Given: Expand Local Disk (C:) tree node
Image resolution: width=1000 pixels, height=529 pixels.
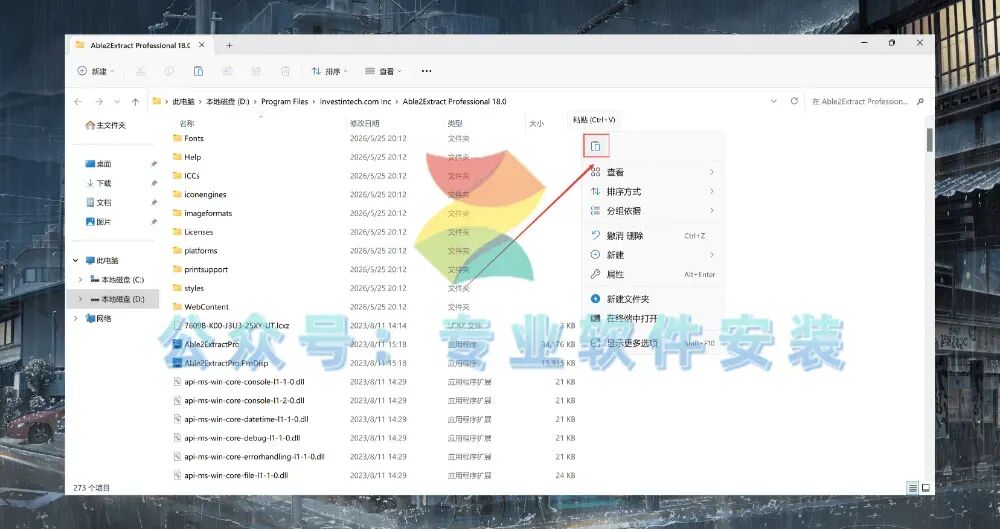Looking at the screenshot, I should pos(80,279).
